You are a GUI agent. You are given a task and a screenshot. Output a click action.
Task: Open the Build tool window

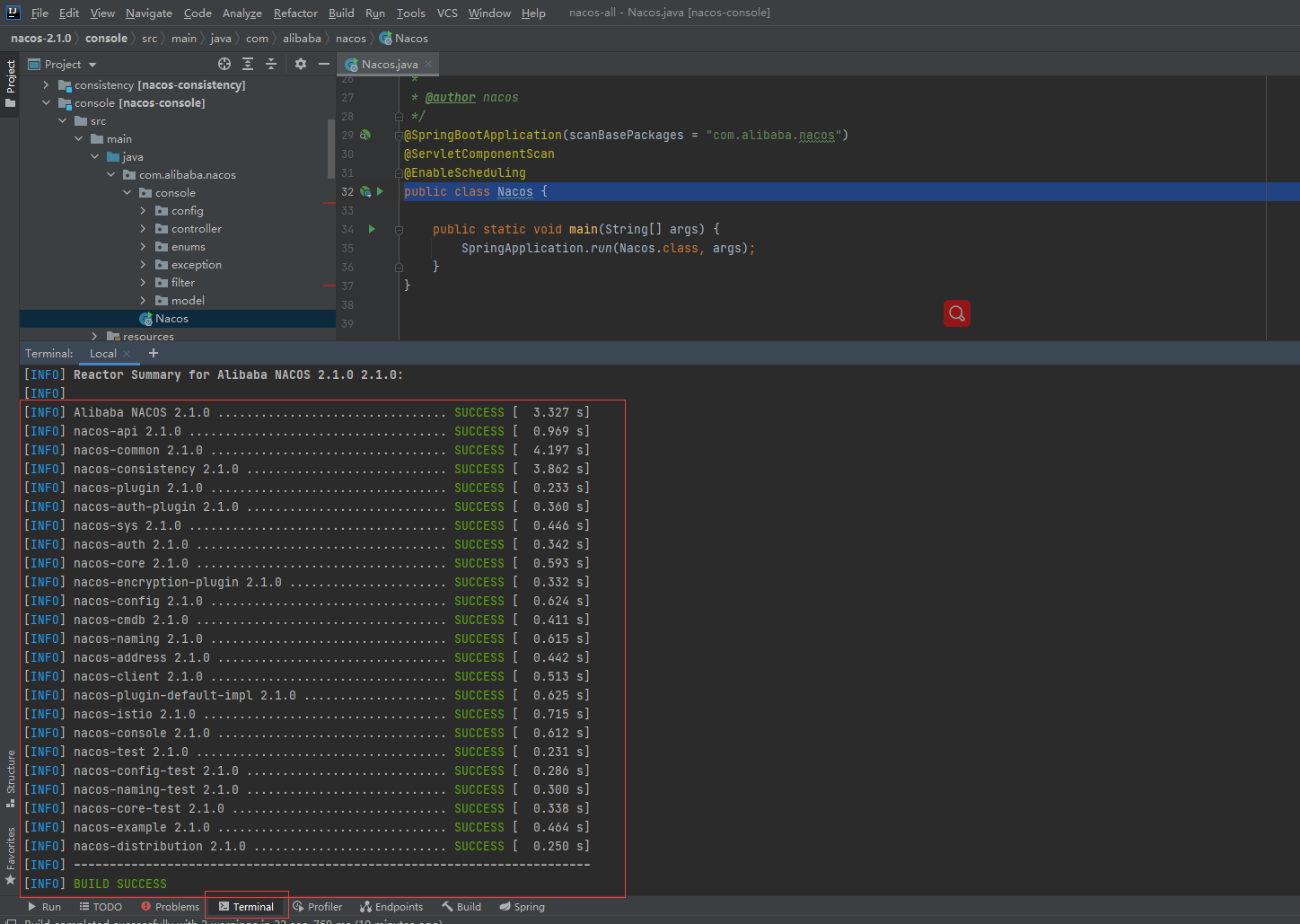[461, 907]
